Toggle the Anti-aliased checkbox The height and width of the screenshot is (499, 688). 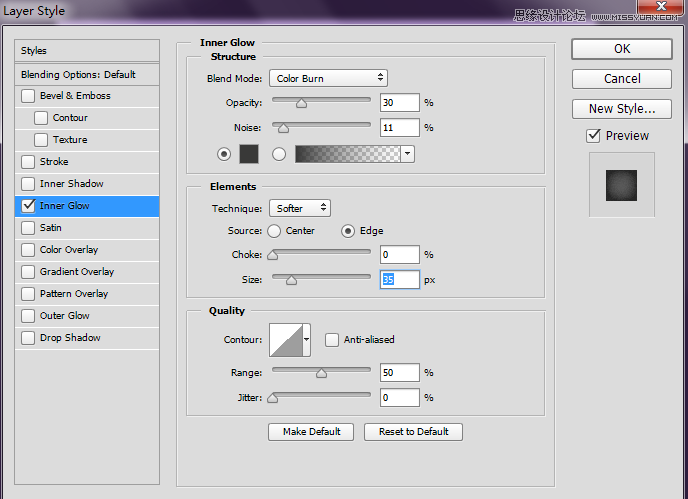(332, 340)
